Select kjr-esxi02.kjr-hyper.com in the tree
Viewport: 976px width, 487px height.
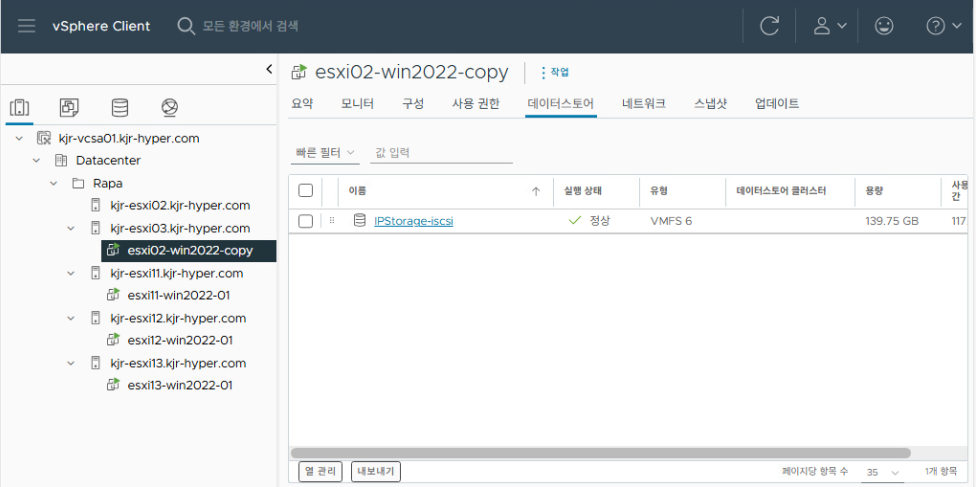[x=180, y=206]
